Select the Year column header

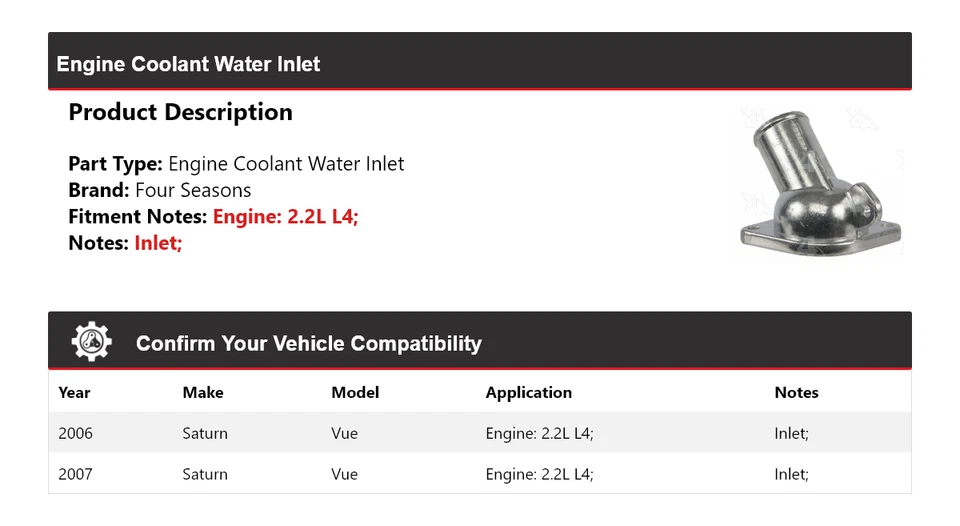[74, 393]
